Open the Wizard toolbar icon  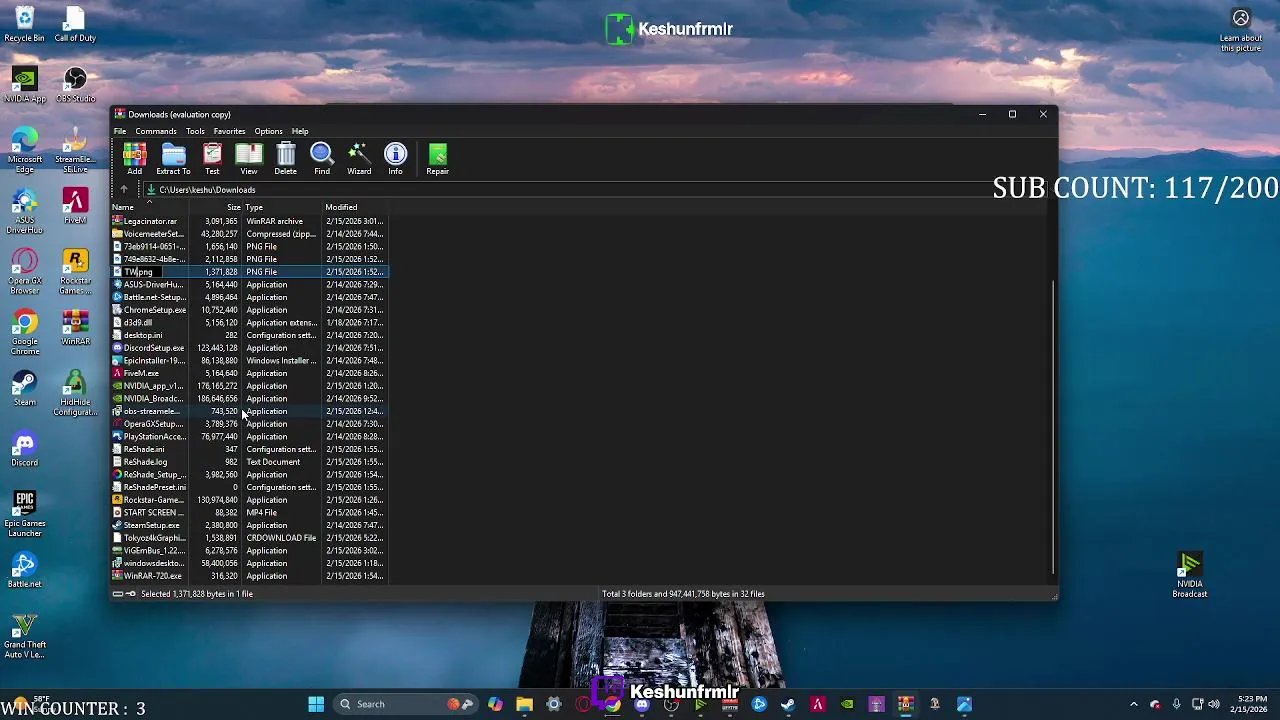(359, 158)
